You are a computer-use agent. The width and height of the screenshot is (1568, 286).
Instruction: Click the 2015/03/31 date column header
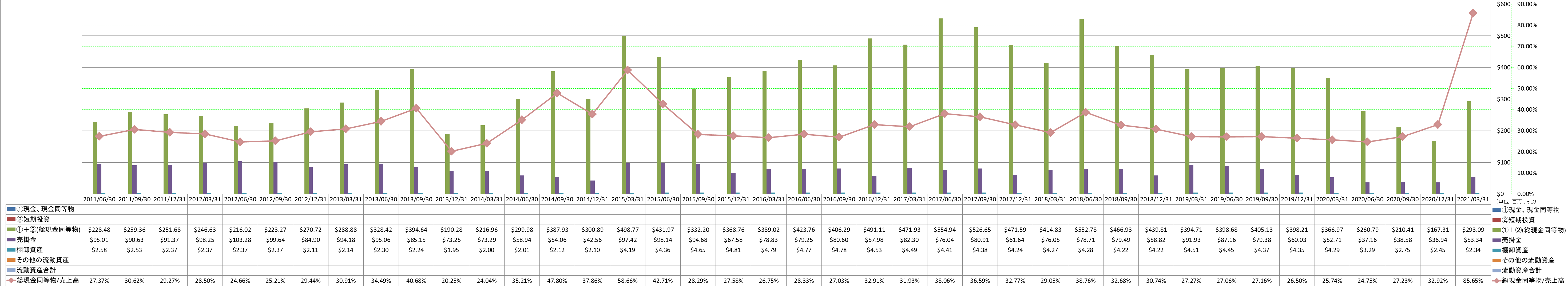(628, 199)
